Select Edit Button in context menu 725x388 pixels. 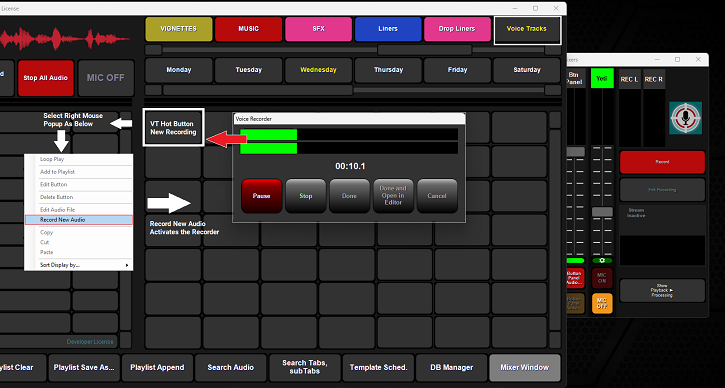[x=79, y=184]
